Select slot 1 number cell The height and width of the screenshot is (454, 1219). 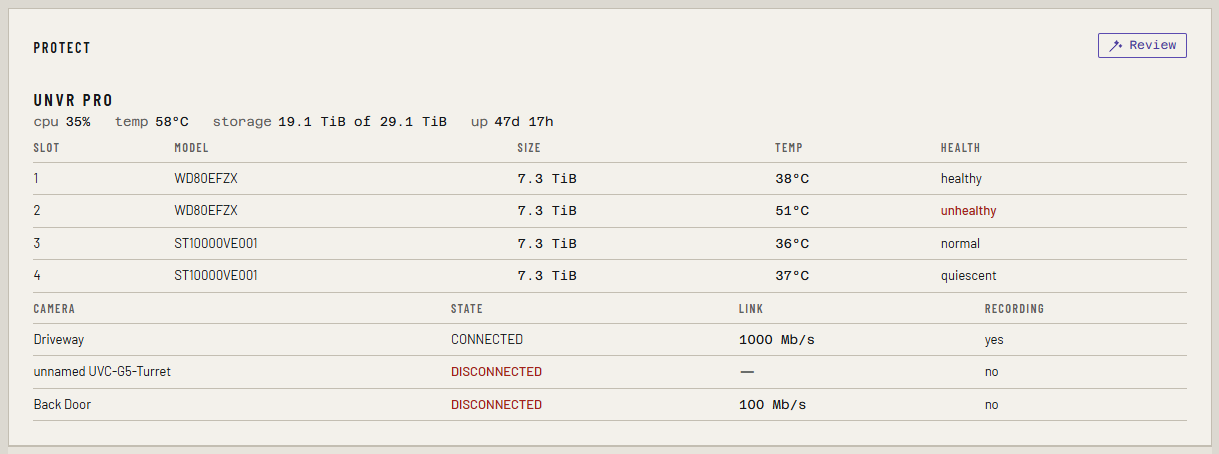coord(37,179)
